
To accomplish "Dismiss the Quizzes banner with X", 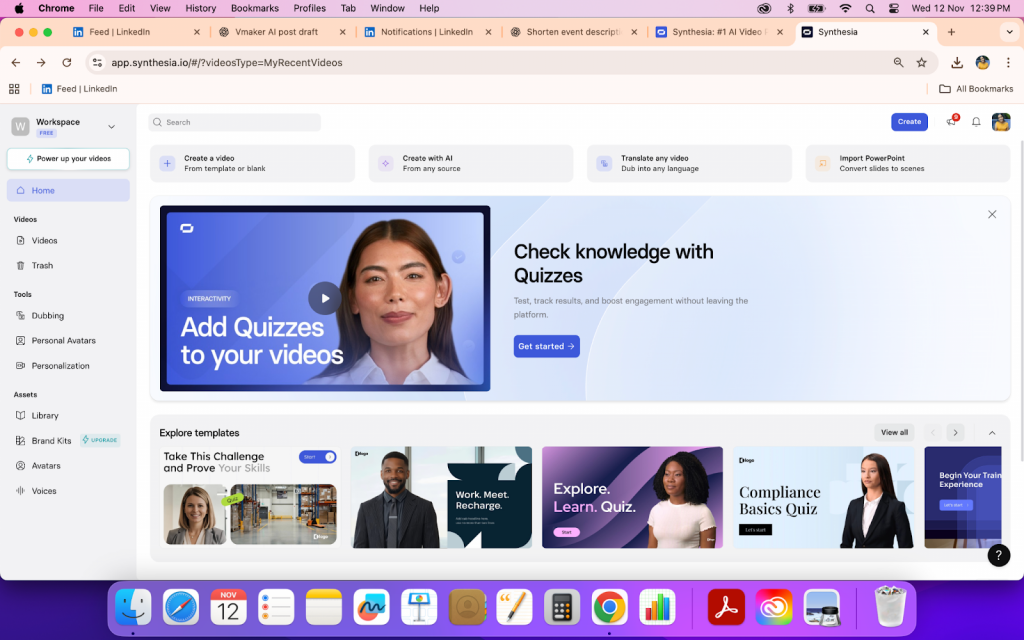I will [x=992, y=214].
